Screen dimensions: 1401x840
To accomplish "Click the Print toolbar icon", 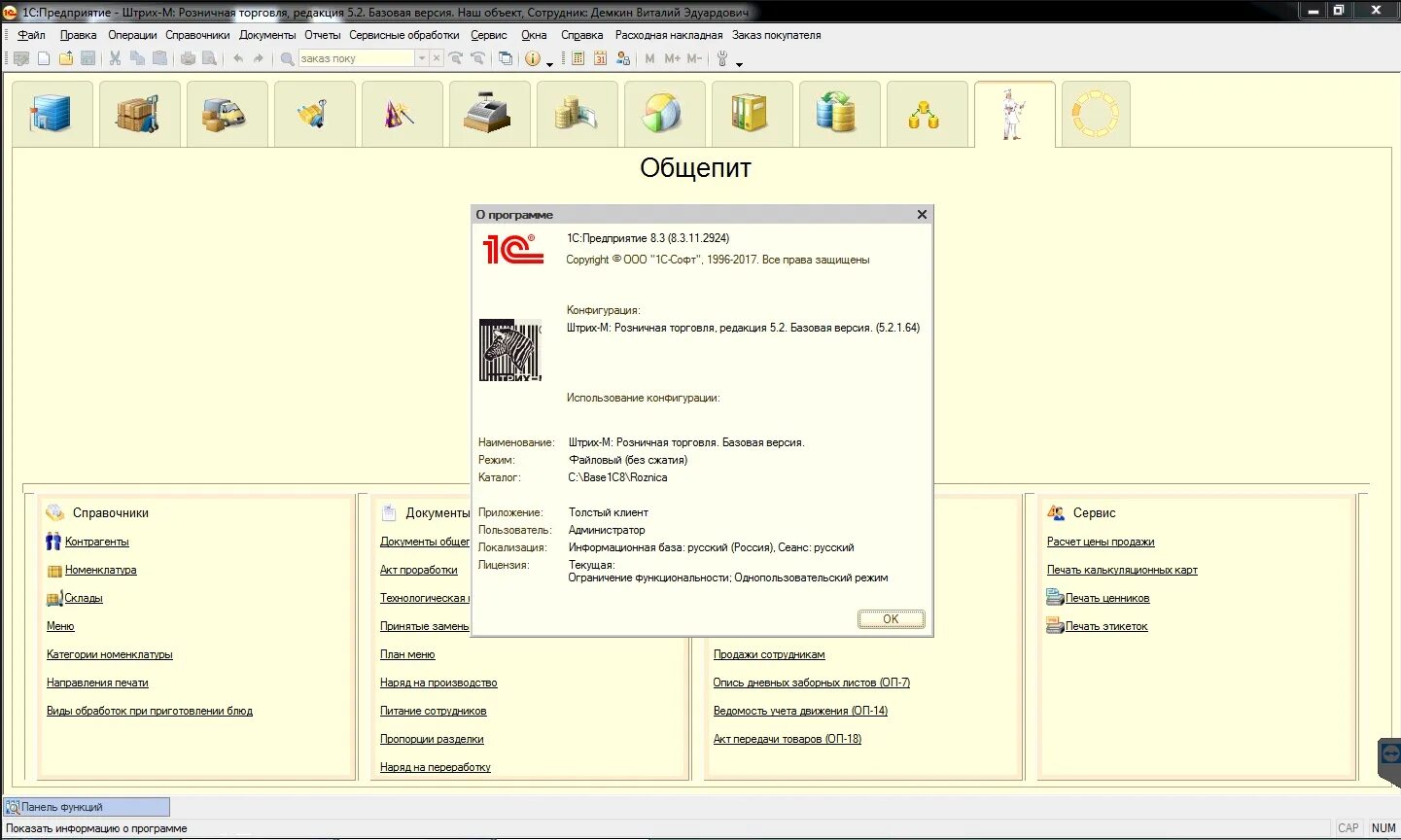I will click(188, 58).
